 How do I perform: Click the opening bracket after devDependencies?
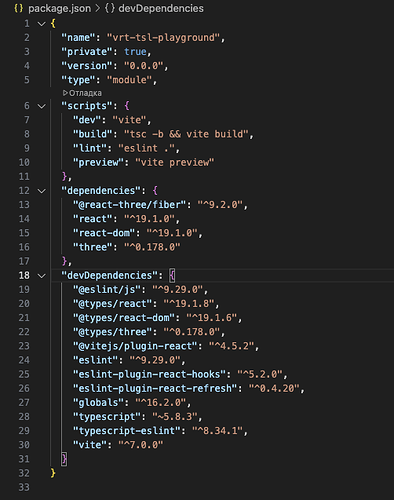pyautogui.click(x=172, y=275)
